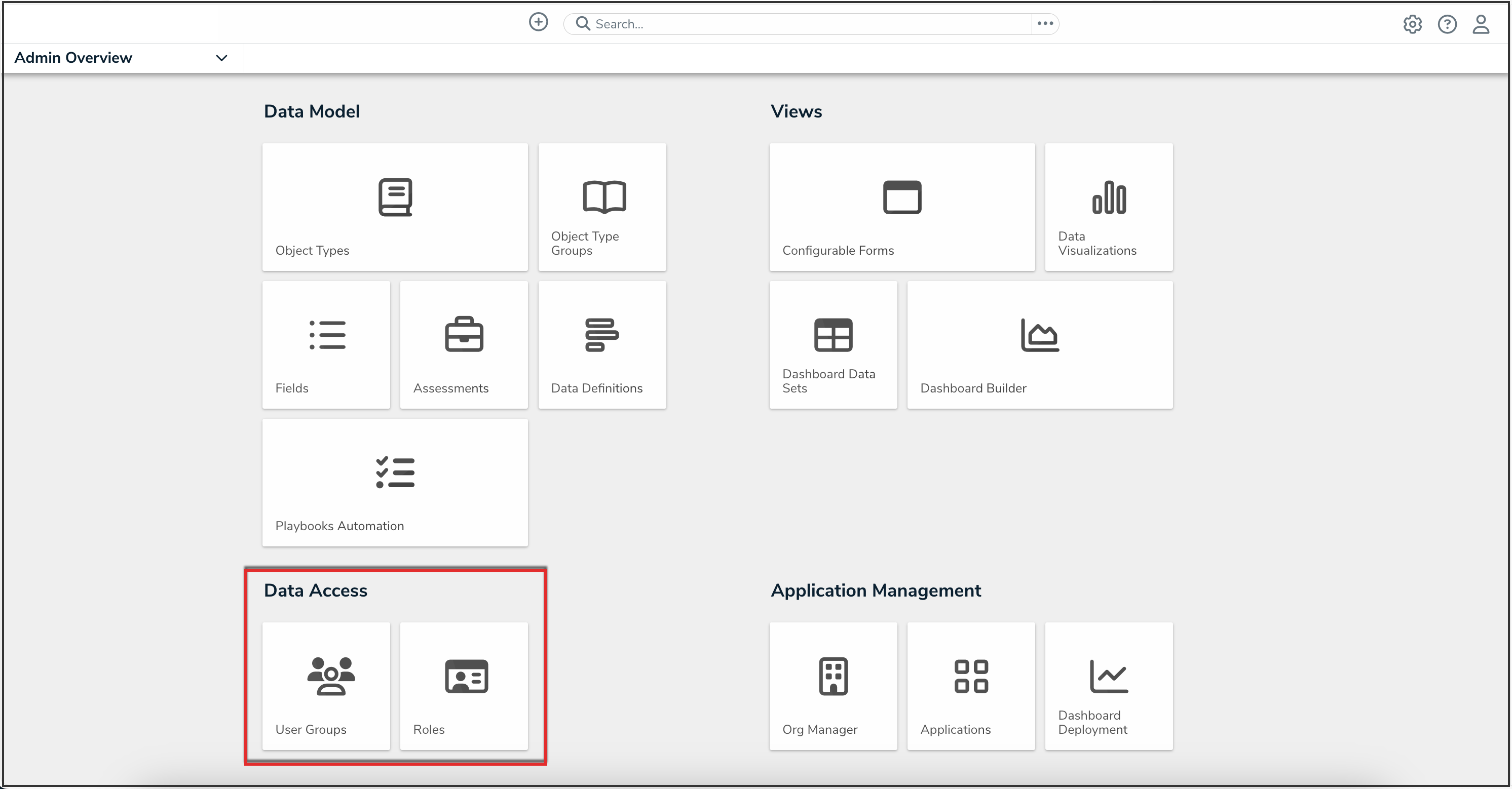Click the plus create button
1512x789 pixels.
pyautogui.click(x=538, y=22)
